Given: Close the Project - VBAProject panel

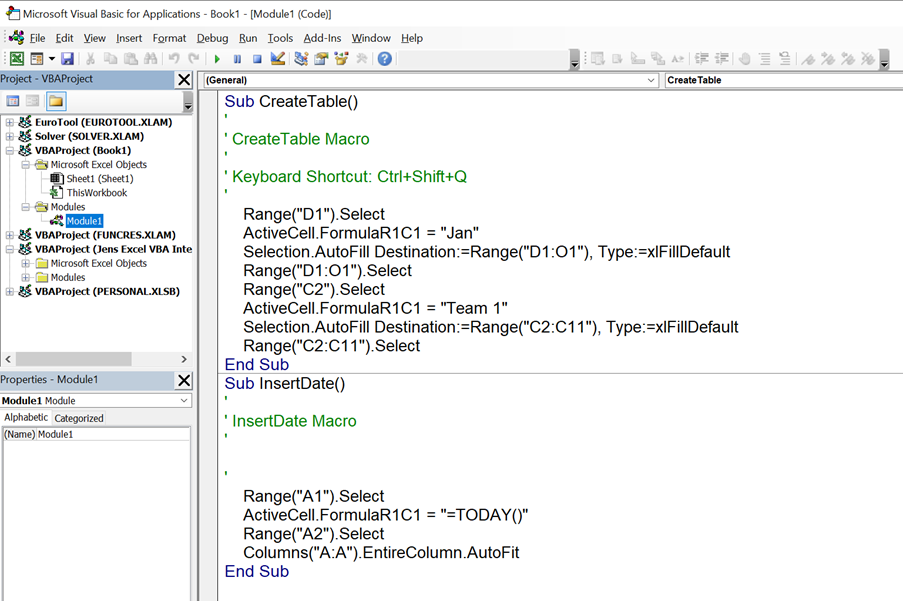Looking at the screenshot, I should [184, 79].
